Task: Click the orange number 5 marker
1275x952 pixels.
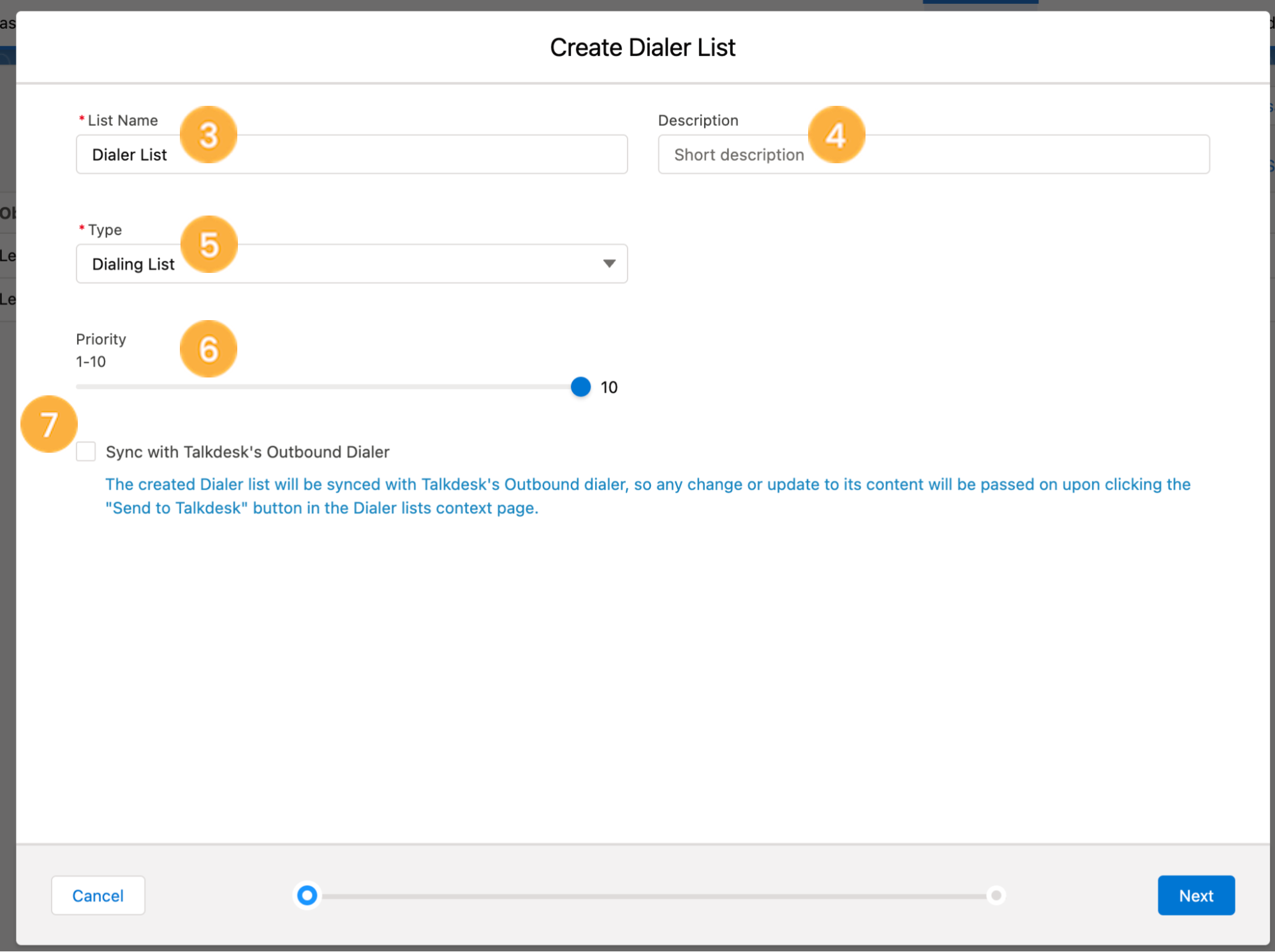Action: point(208,244)
